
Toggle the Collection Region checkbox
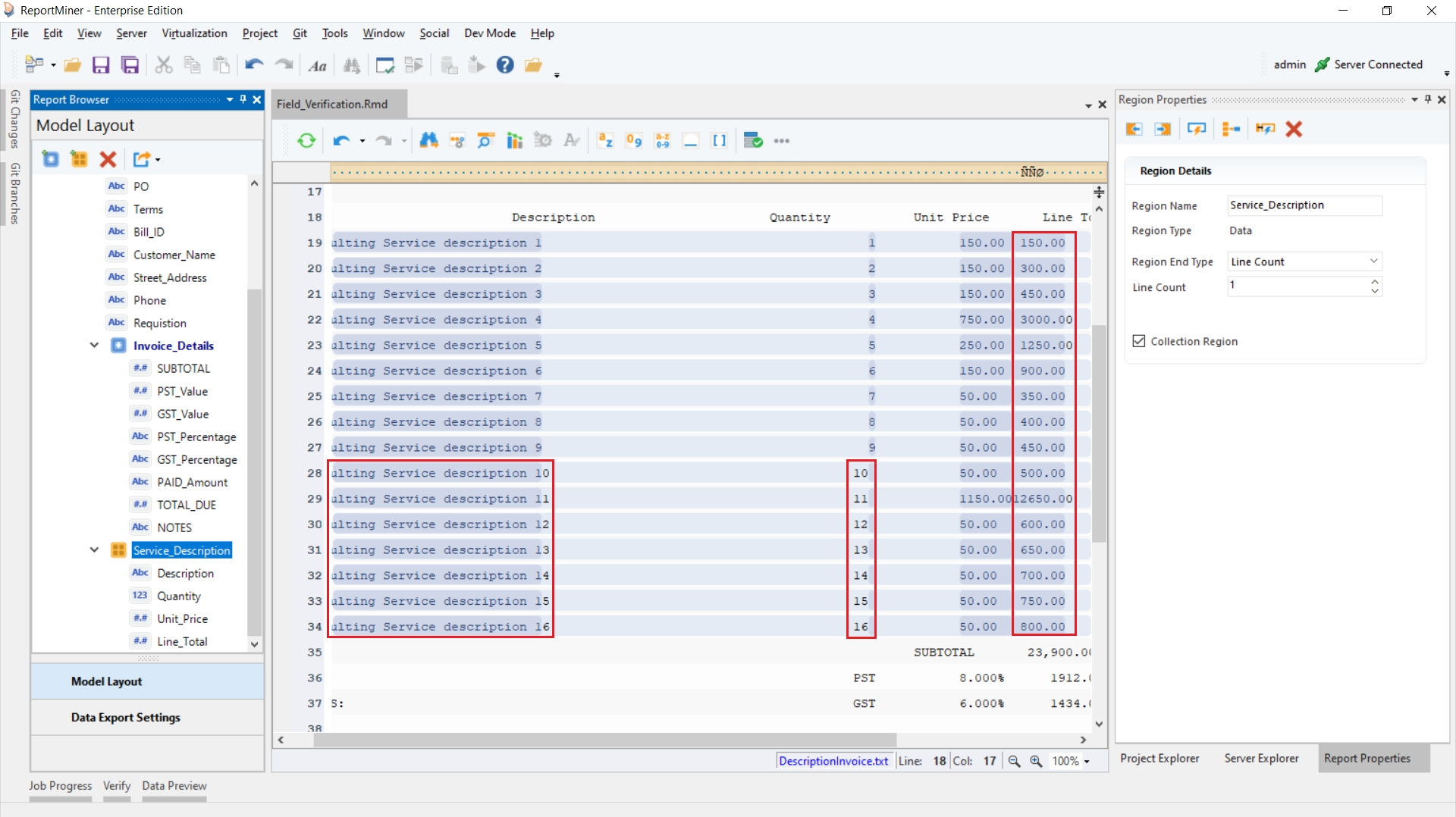pyautogui.click(x=1139, y=341)
